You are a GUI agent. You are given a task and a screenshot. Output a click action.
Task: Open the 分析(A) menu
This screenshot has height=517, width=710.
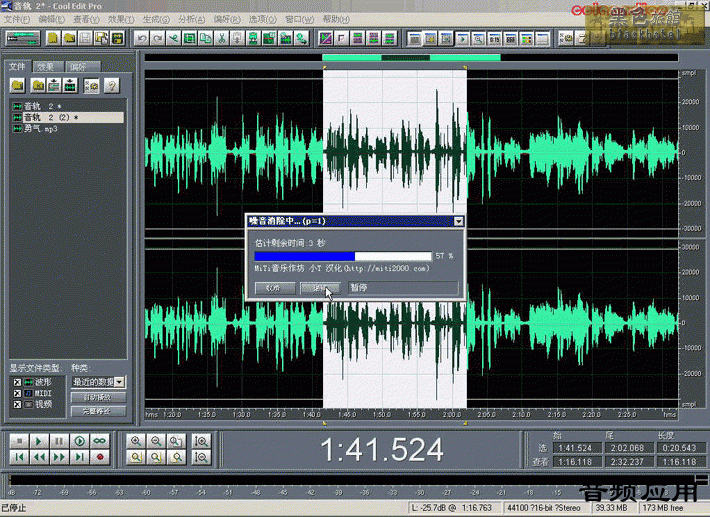[x=191, y=19]
